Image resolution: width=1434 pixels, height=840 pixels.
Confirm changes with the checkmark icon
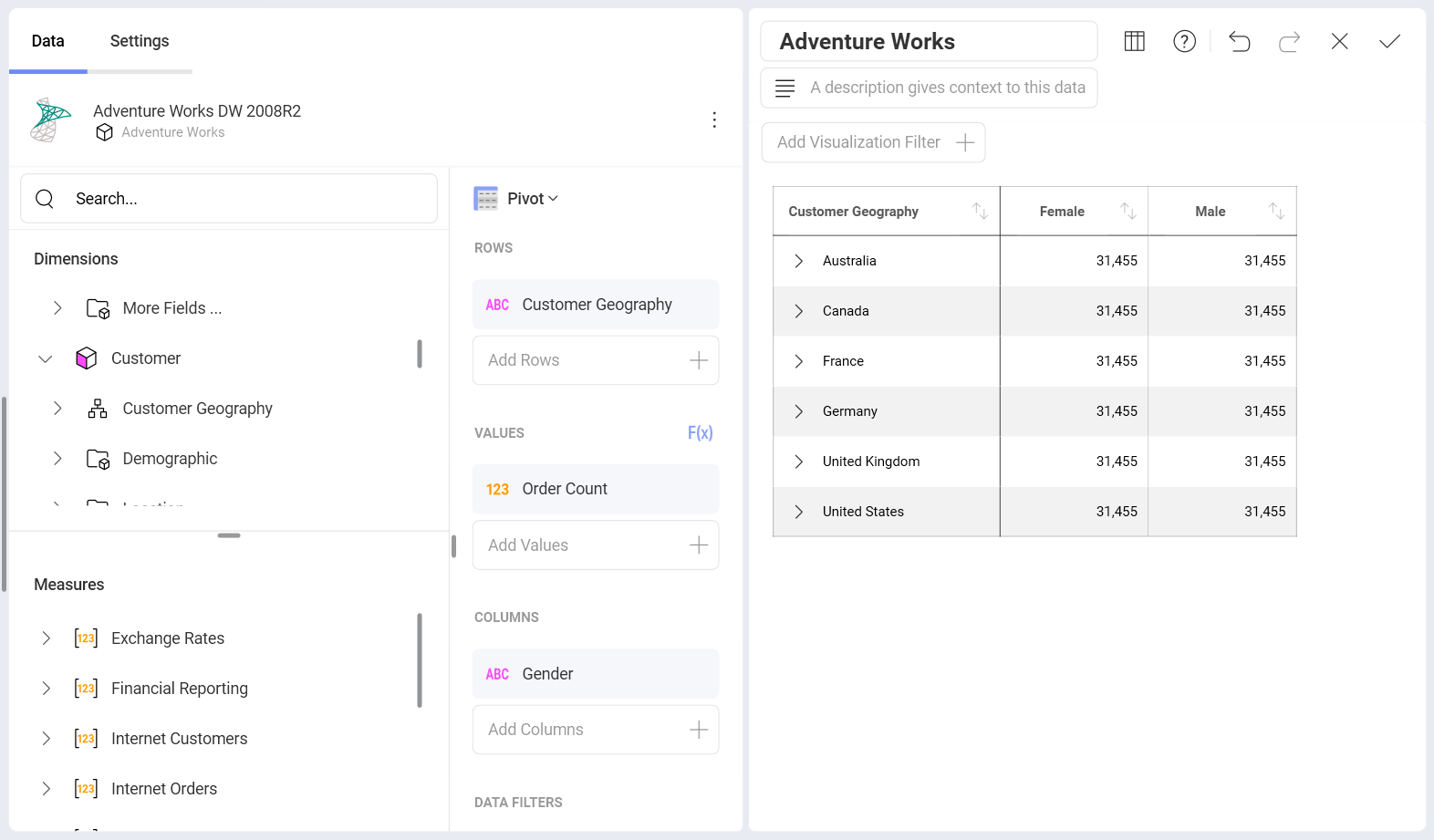point(1389,41)
